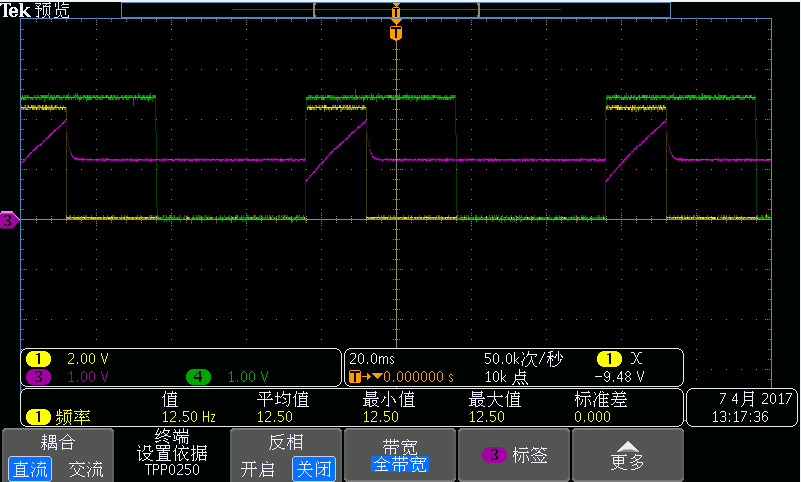801x482 pixels.
Task: Click the -9.48 V trigger level readout
Action: pyautogui.click(x=620, y=377)
